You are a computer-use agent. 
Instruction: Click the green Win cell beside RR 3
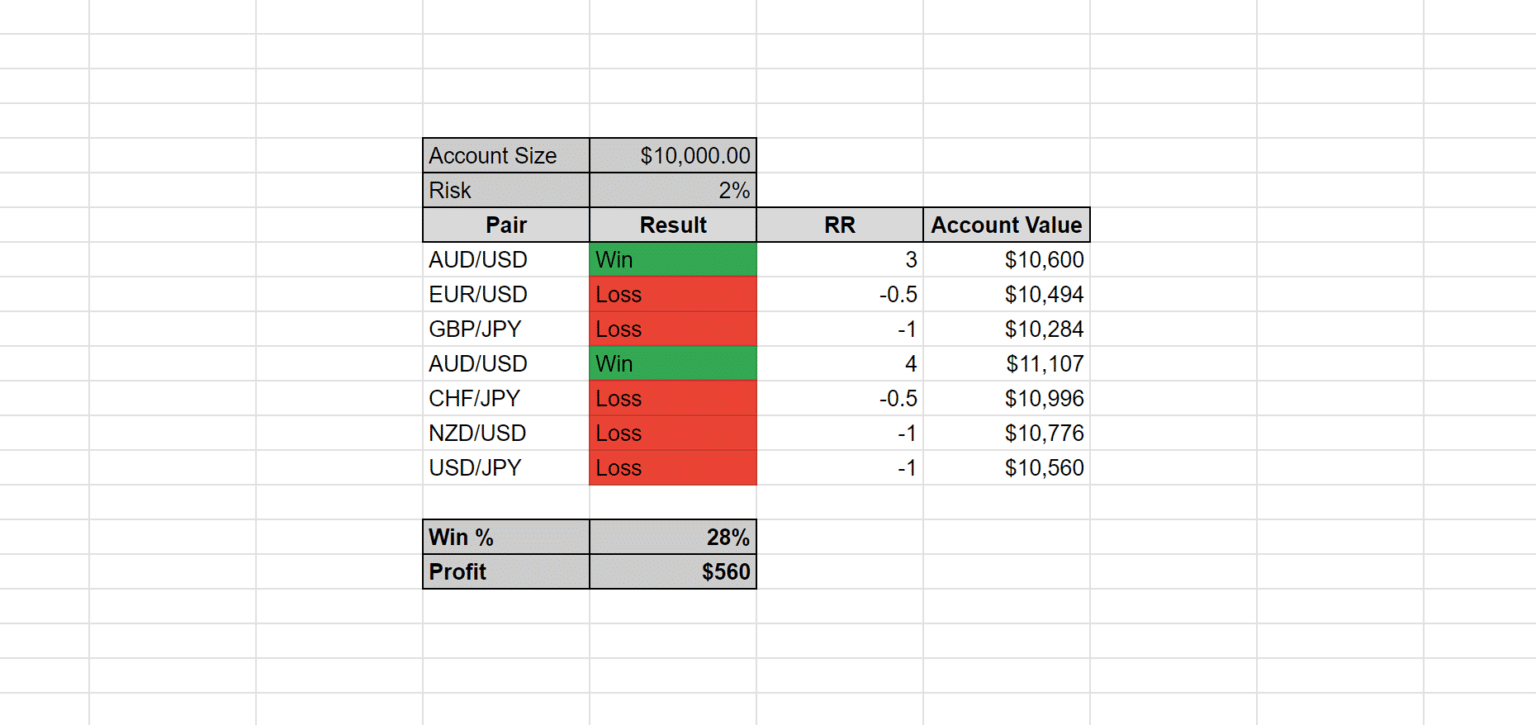[673, 260]
